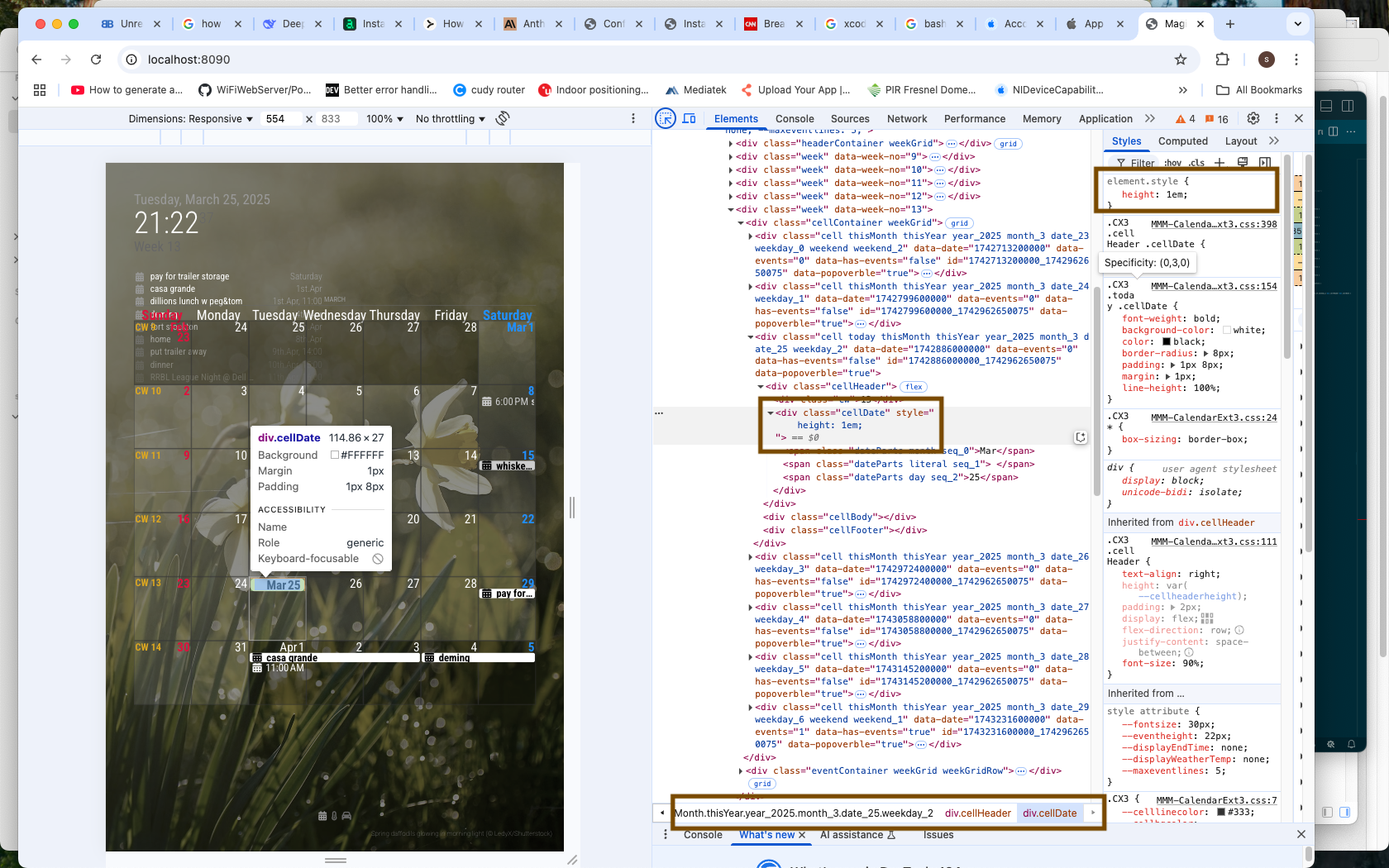Open the Chrome extensions puzzle icon

(1223, 60)
